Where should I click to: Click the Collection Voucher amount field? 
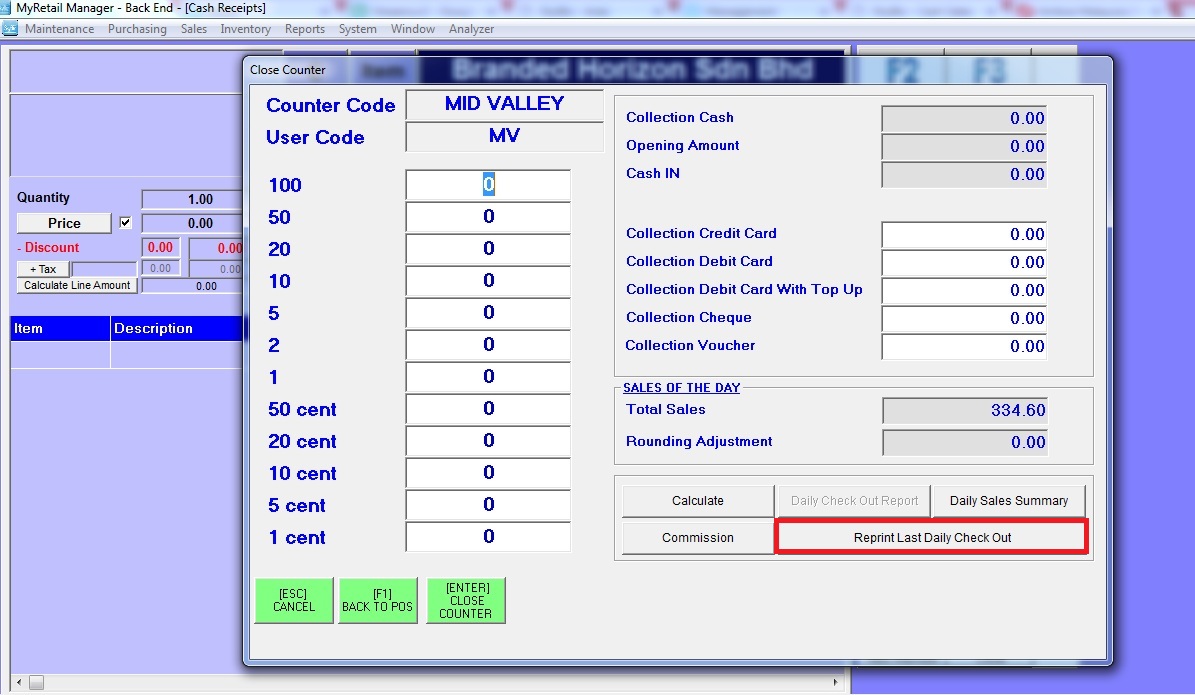coord(963,346)
